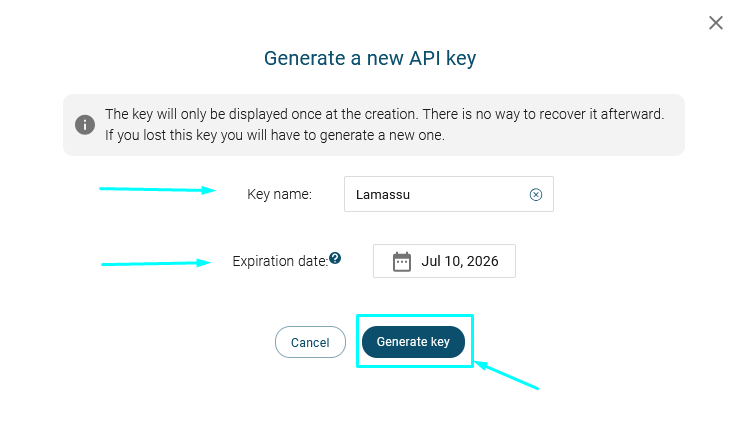The image size is (739, 427).
Task: Focus the Key name input containing Lamassu
Action: (449, 194)
